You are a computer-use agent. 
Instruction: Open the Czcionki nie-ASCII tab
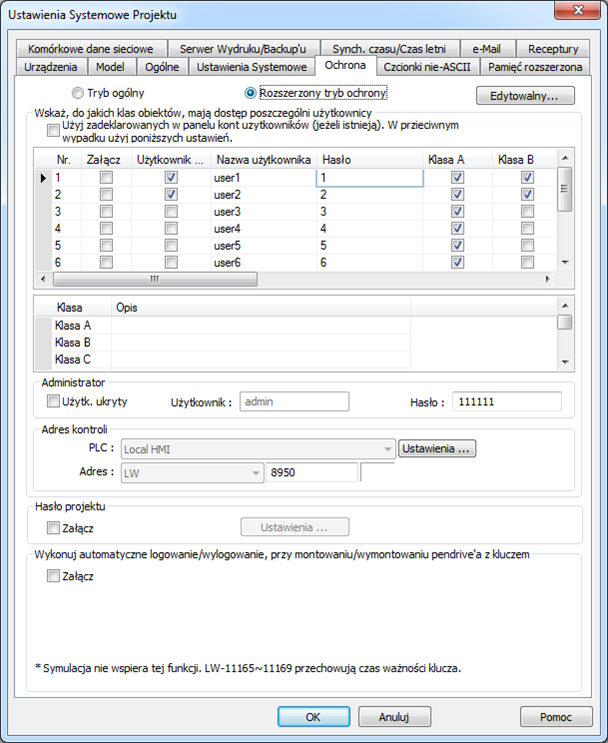[427, 67]
